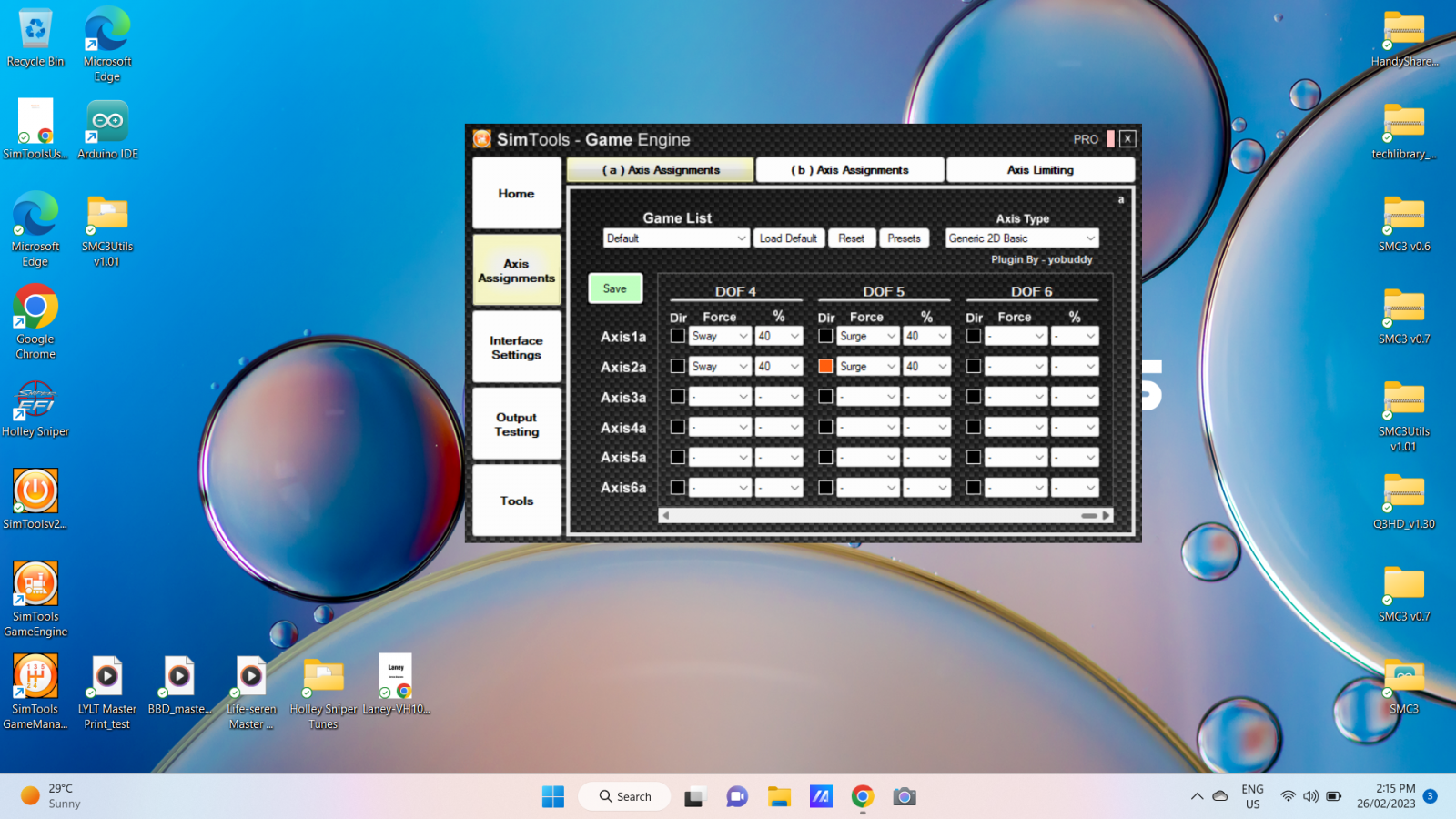Open Task View in taskbar
Screen dimensions: 1456x819
click(695, 796)
